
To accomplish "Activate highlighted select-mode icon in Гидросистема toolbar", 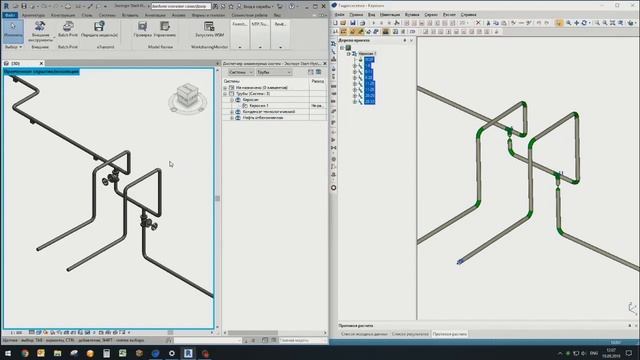I will pyautogui.click(x=559, y=23).
